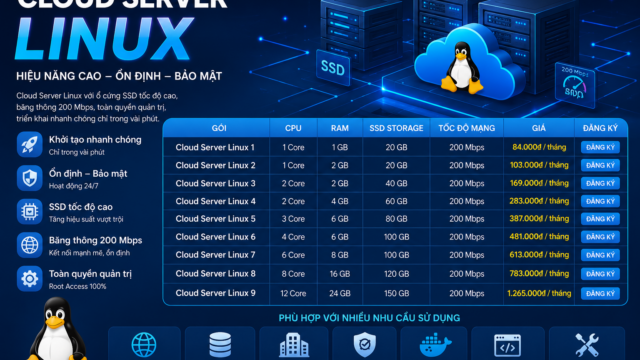Click the gear icon for Toàn quyền quản trị

[29, 278]
